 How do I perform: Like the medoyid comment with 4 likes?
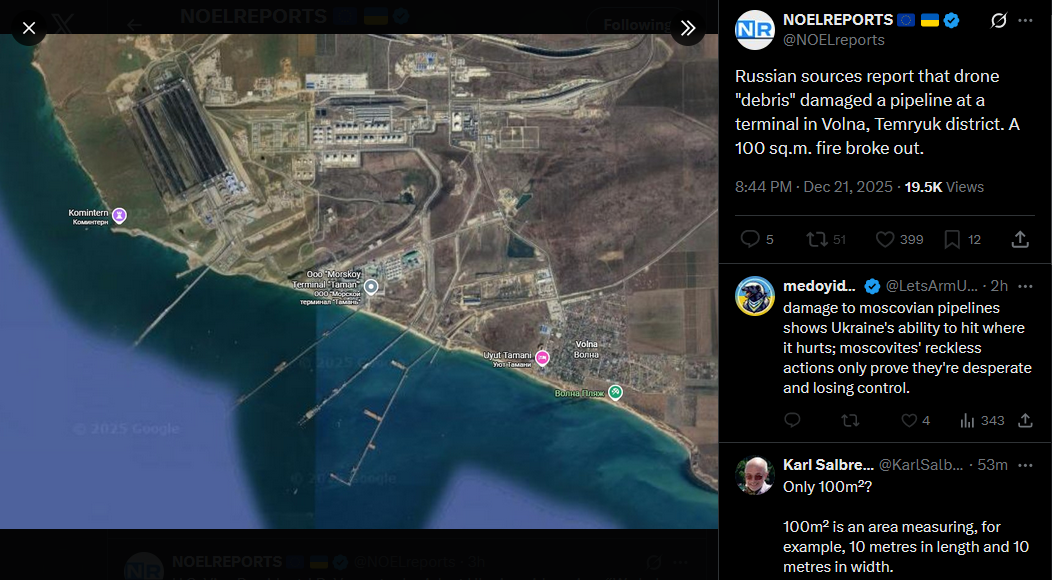[x=909, y=420]
